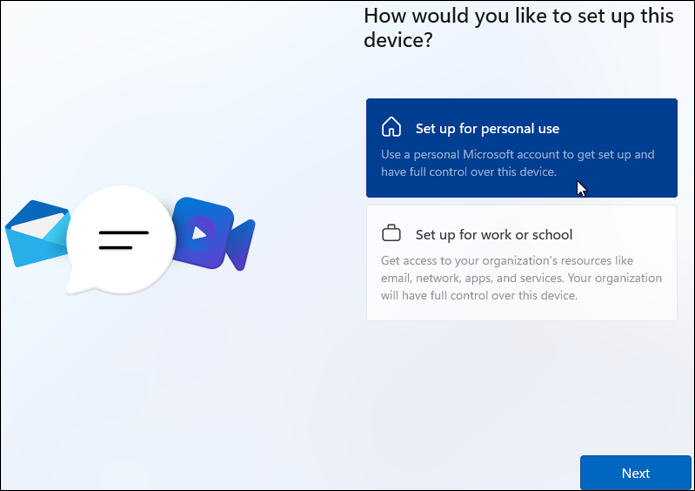Select the white work or school tile

pos(521,262)
